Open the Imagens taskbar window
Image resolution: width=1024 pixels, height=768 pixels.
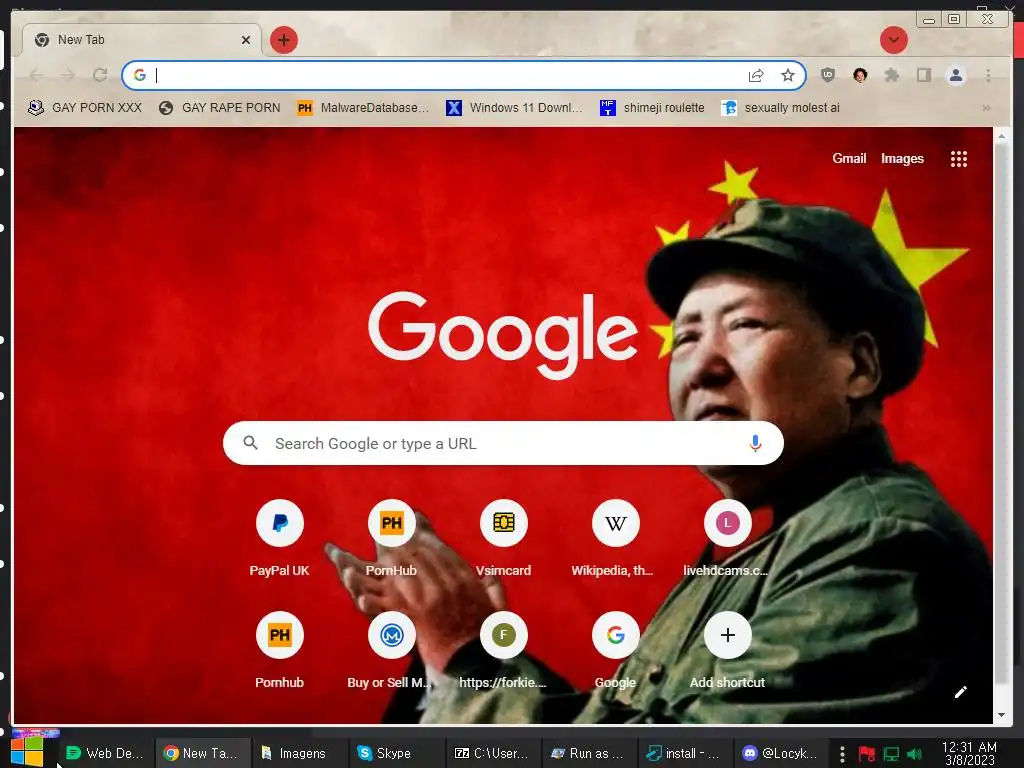pyautogui.click(x=298, y=753)
